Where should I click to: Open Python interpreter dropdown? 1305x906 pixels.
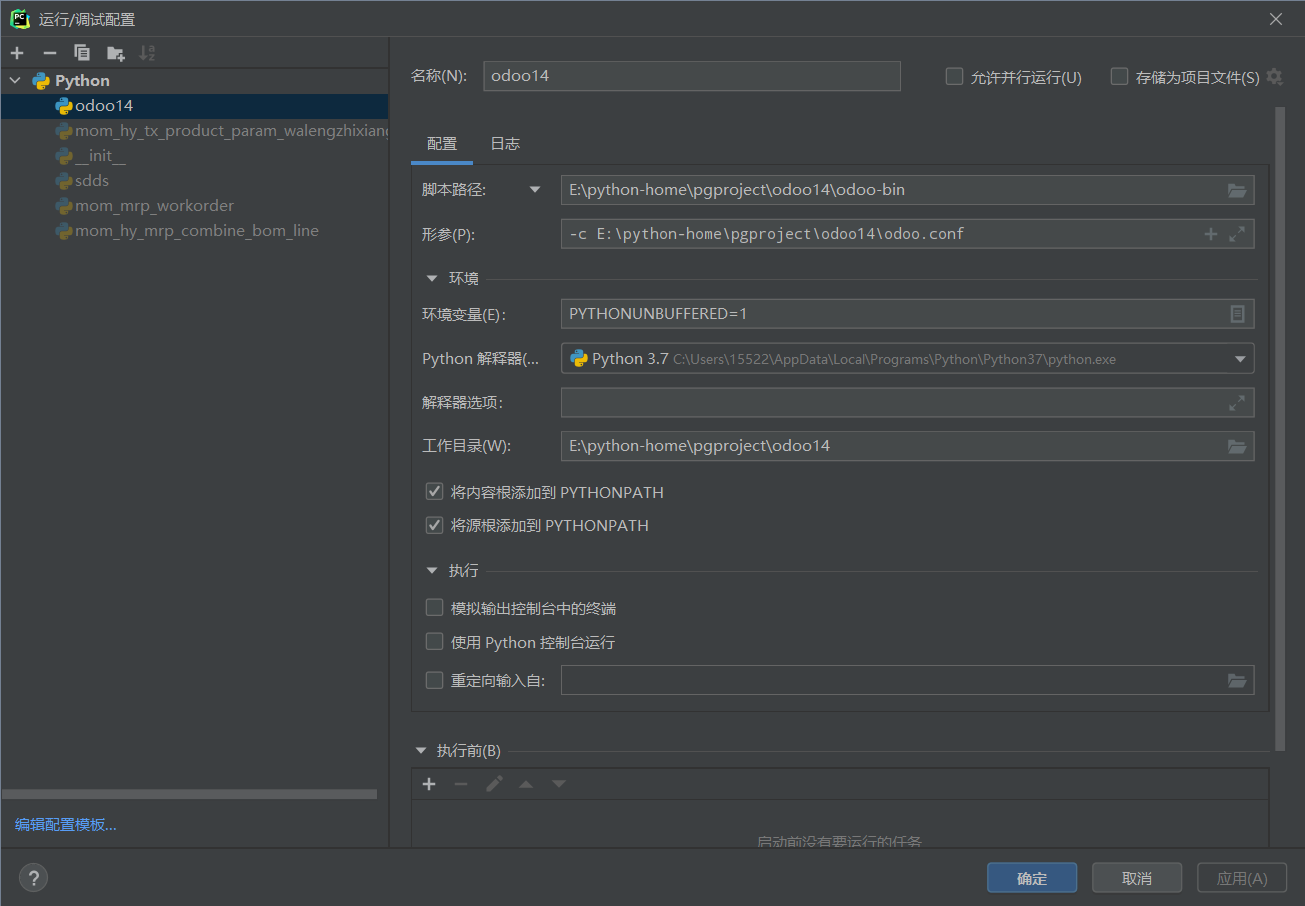pos(1240,359)
